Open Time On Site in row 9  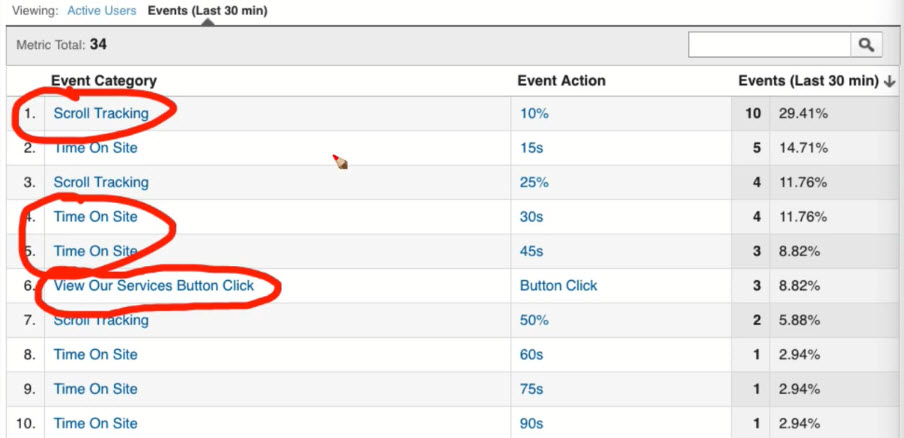pyautogui.click(x=96, y=389)
